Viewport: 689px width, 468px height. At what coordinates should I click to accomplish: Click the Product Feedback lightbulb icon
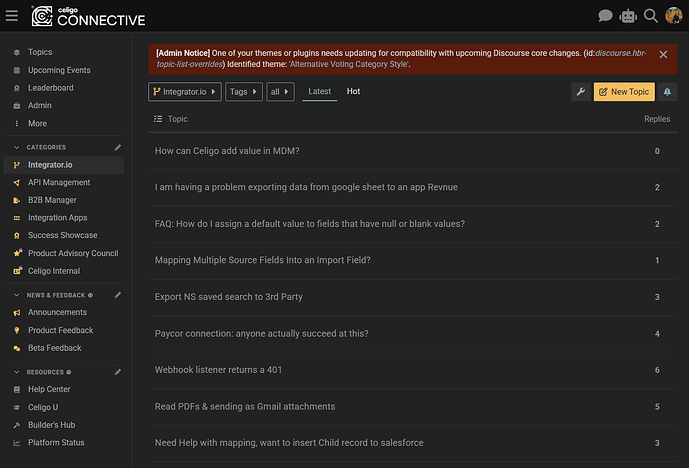coord(17,330)
